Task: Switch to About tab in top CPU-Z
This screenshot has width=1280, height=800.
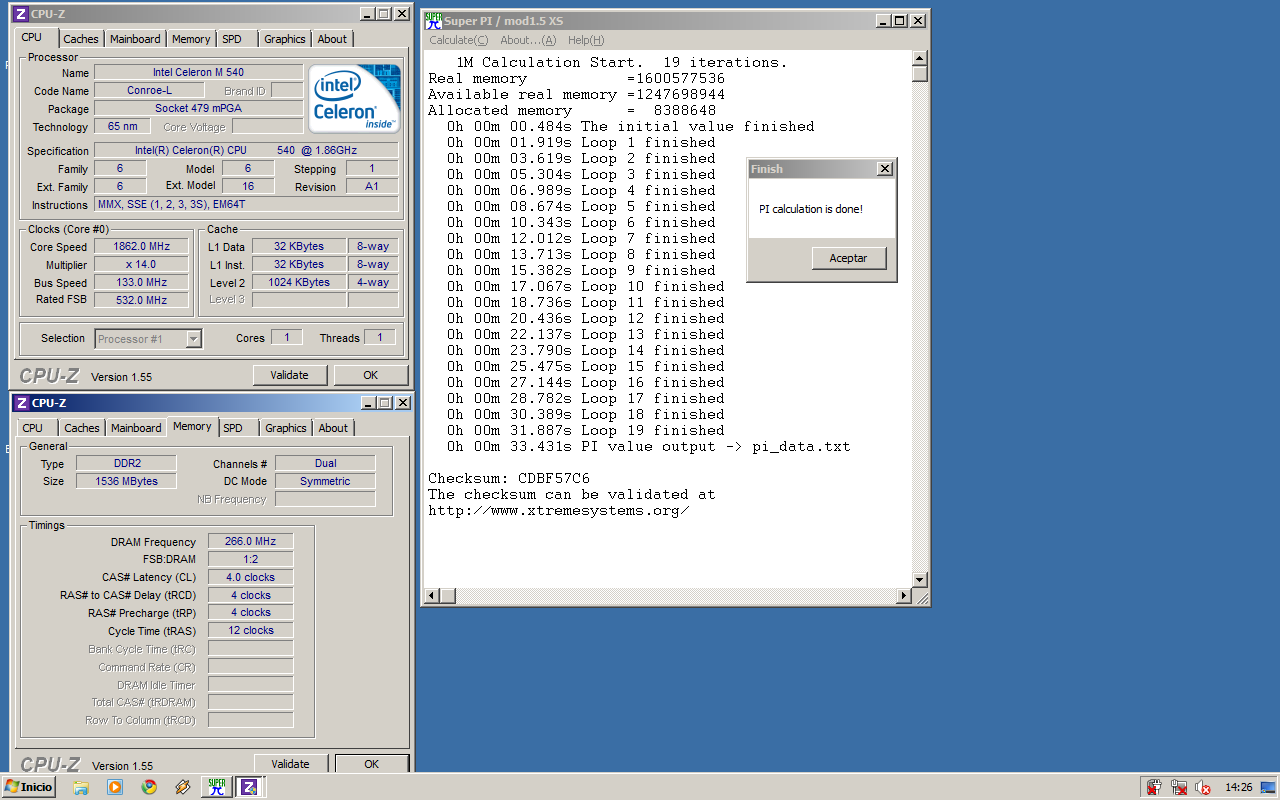Action: click(332, 39)
